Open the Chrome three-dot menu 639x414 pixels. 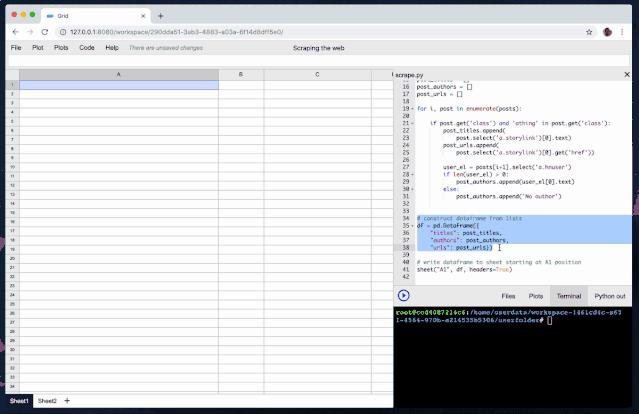[x=625, y=32]
